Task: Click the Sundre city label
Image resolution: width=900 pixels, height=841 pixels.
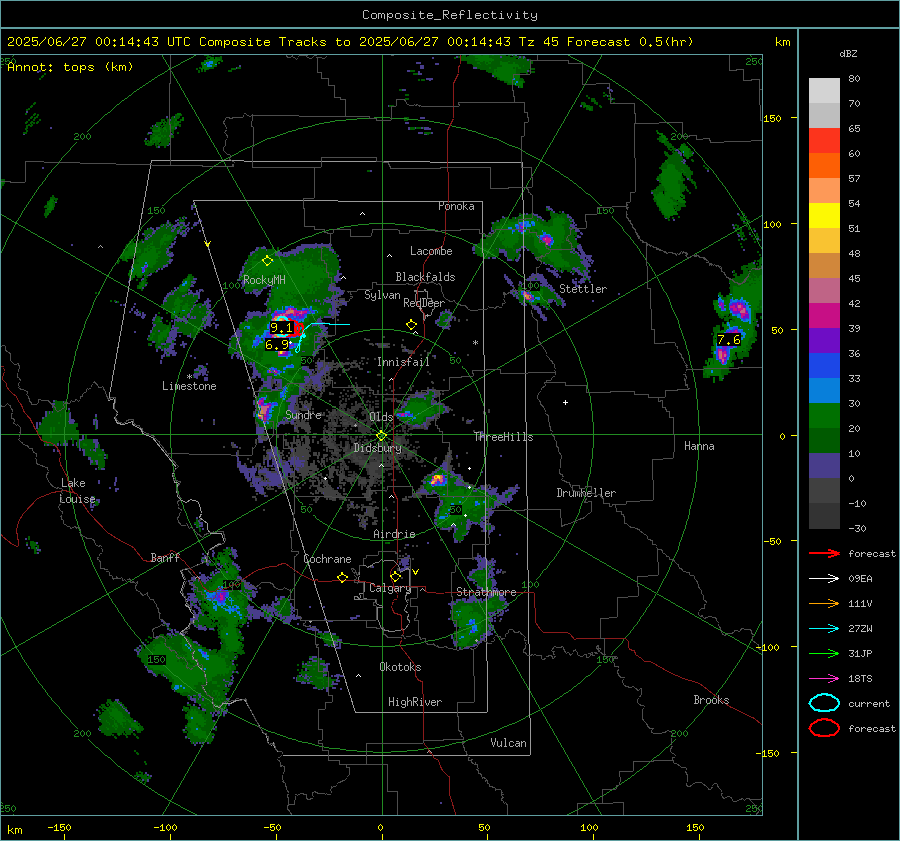Action: 303,415
